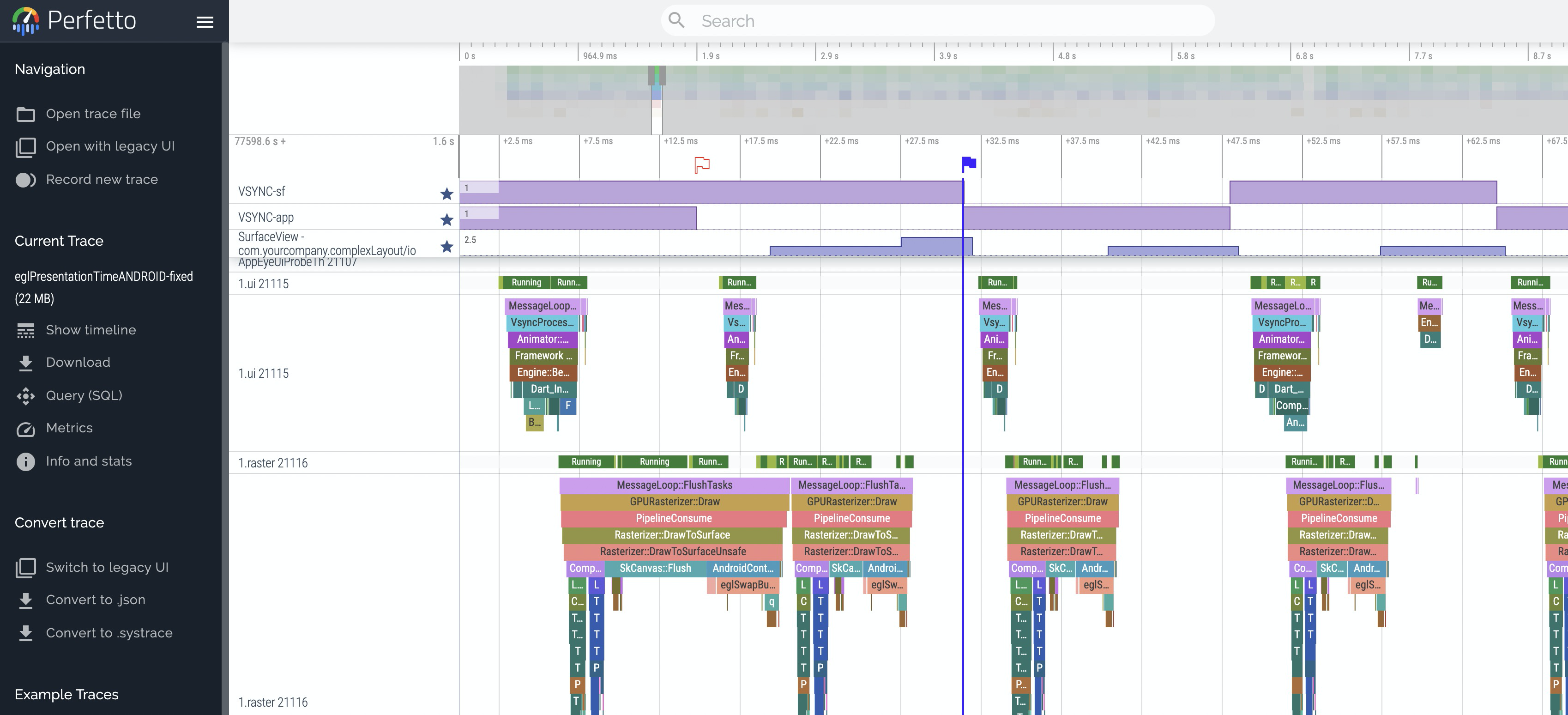Click the Open trace file folder icon
The image size is (1568, 715).
[25, 114]
